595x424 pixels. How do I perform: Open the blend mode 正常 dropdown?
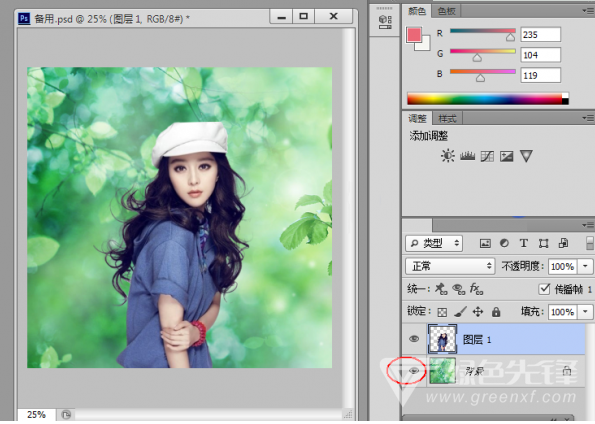click(x=450, y=266)
